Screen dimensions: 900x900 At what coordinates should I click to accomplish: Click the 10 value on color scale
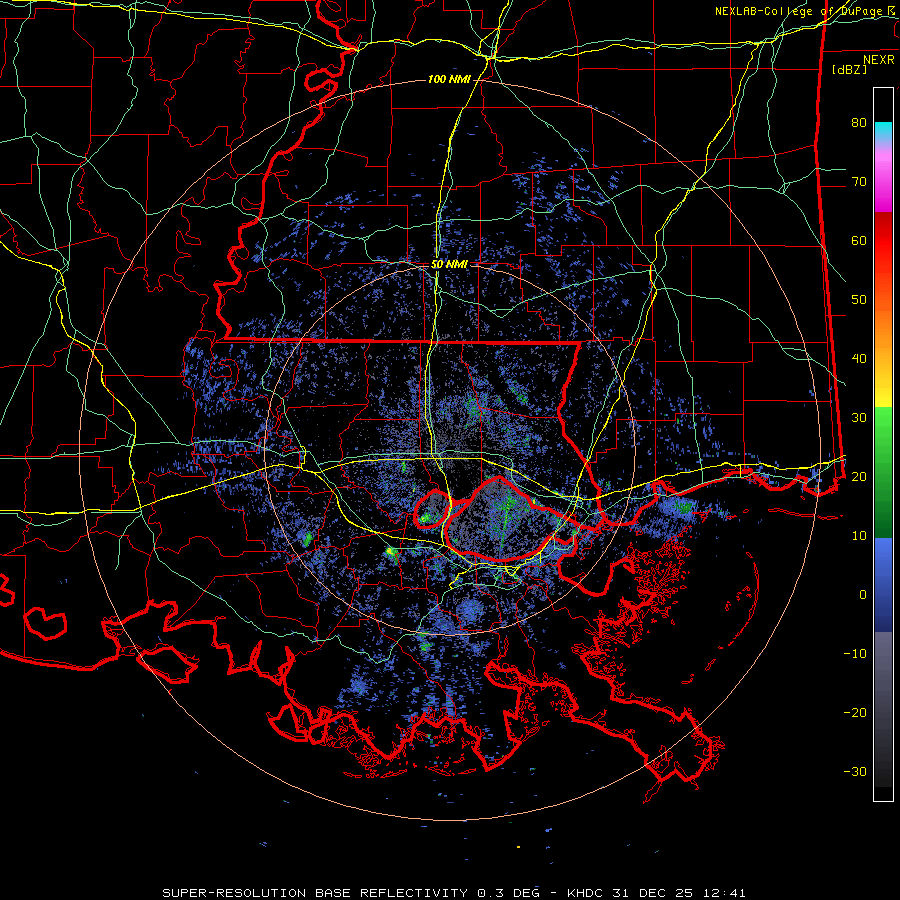[859, 536]
